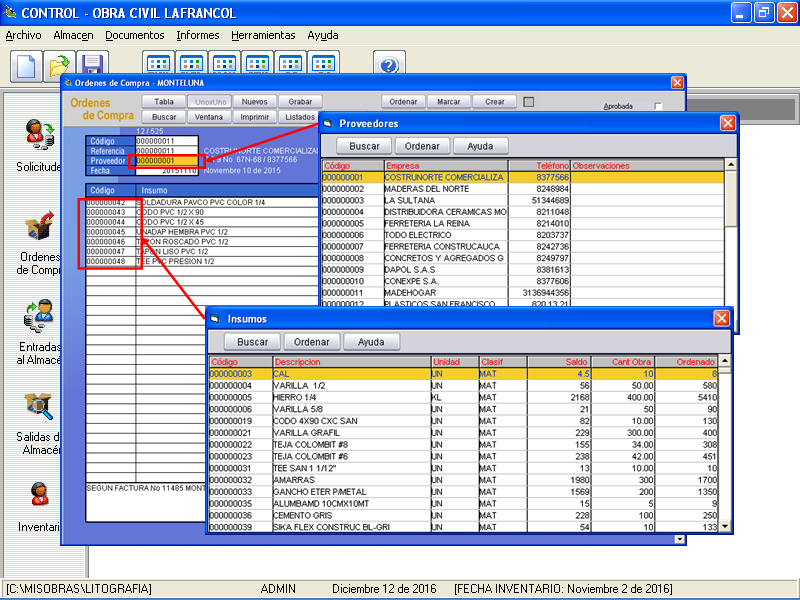
Task: Click the Teléfono column header in Proveedores
Action: click(x=539, y=165)
